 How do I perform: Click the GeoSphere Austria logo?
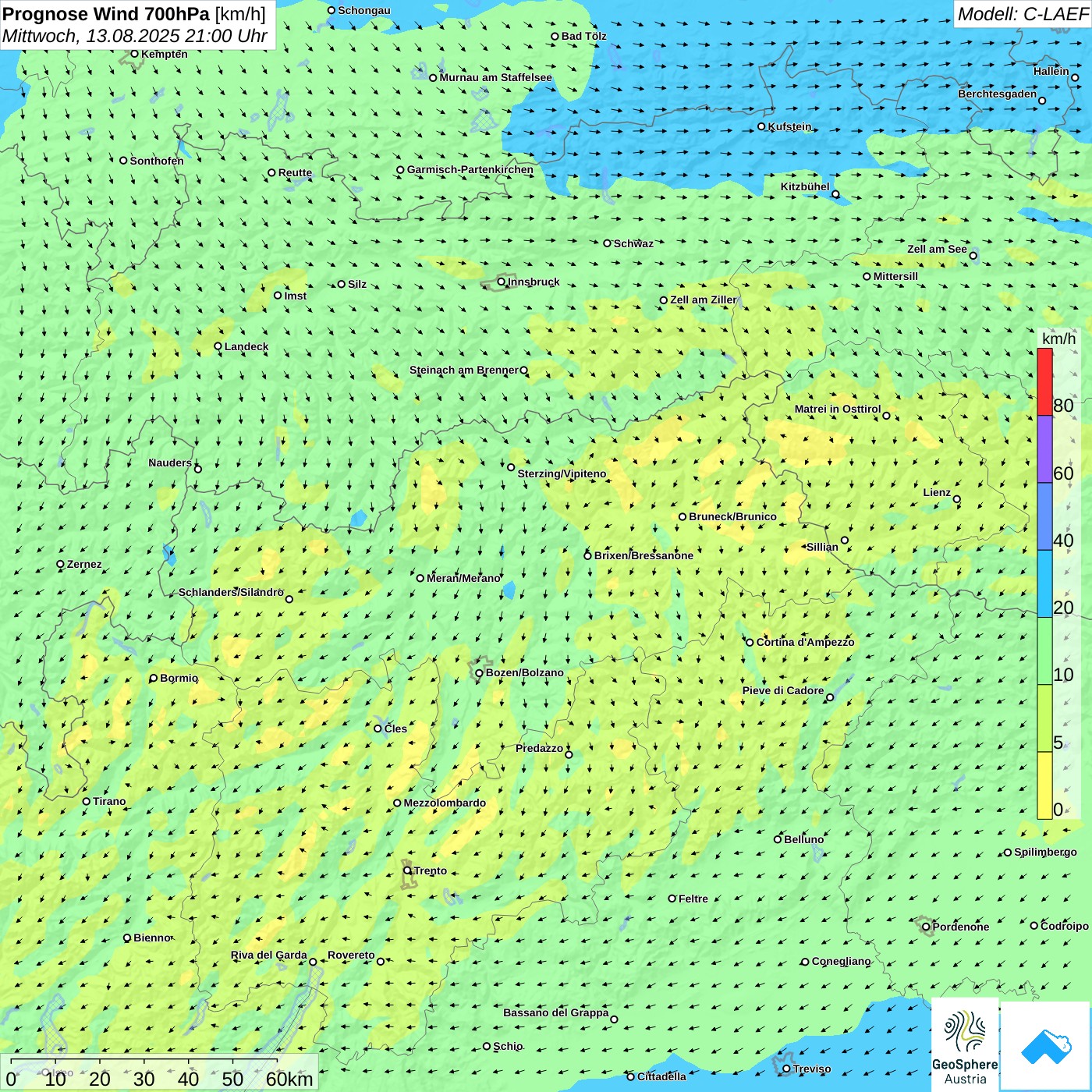(965, 1044)
